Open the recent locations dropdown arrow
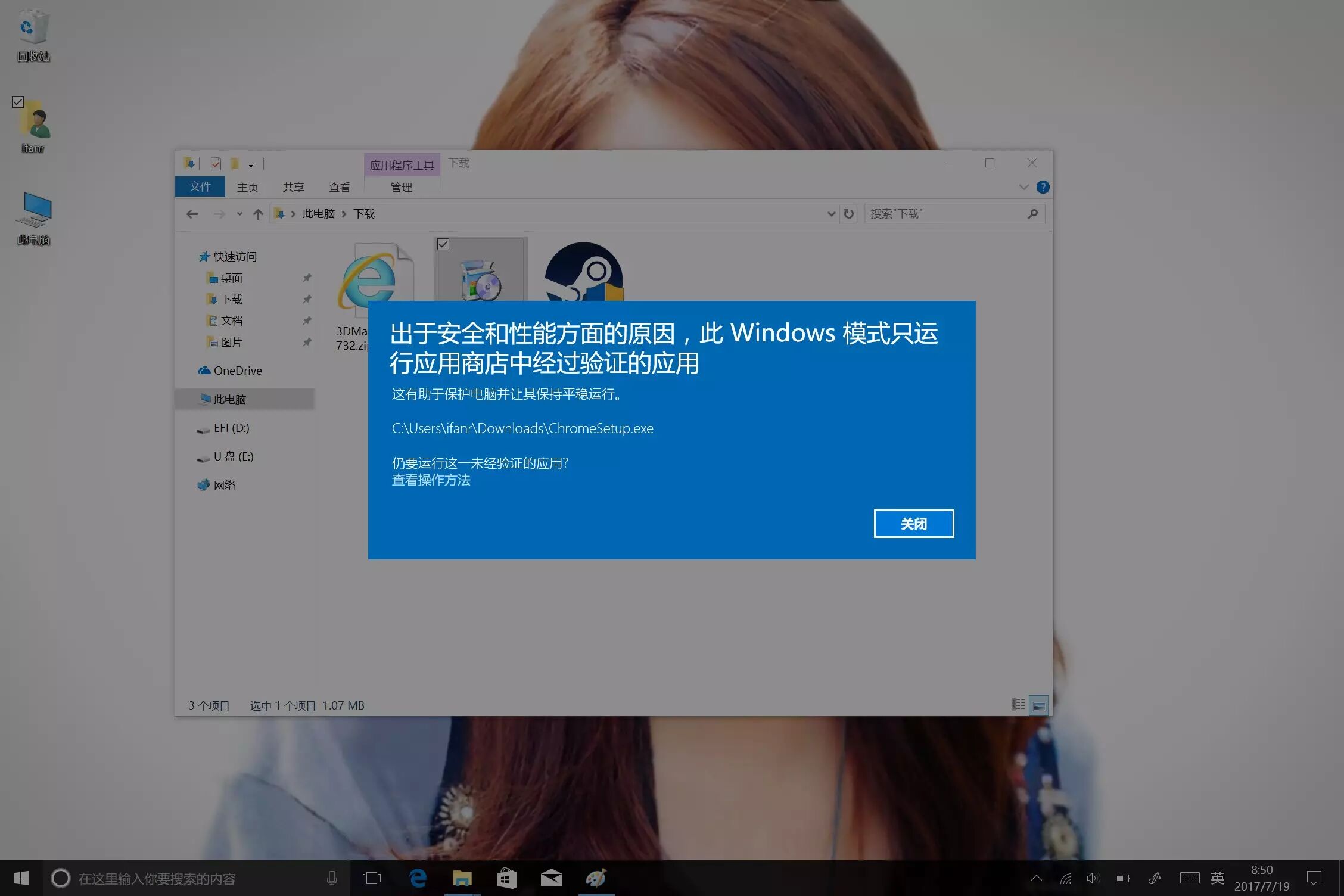1344x896 pixels. tap(239, 214)
